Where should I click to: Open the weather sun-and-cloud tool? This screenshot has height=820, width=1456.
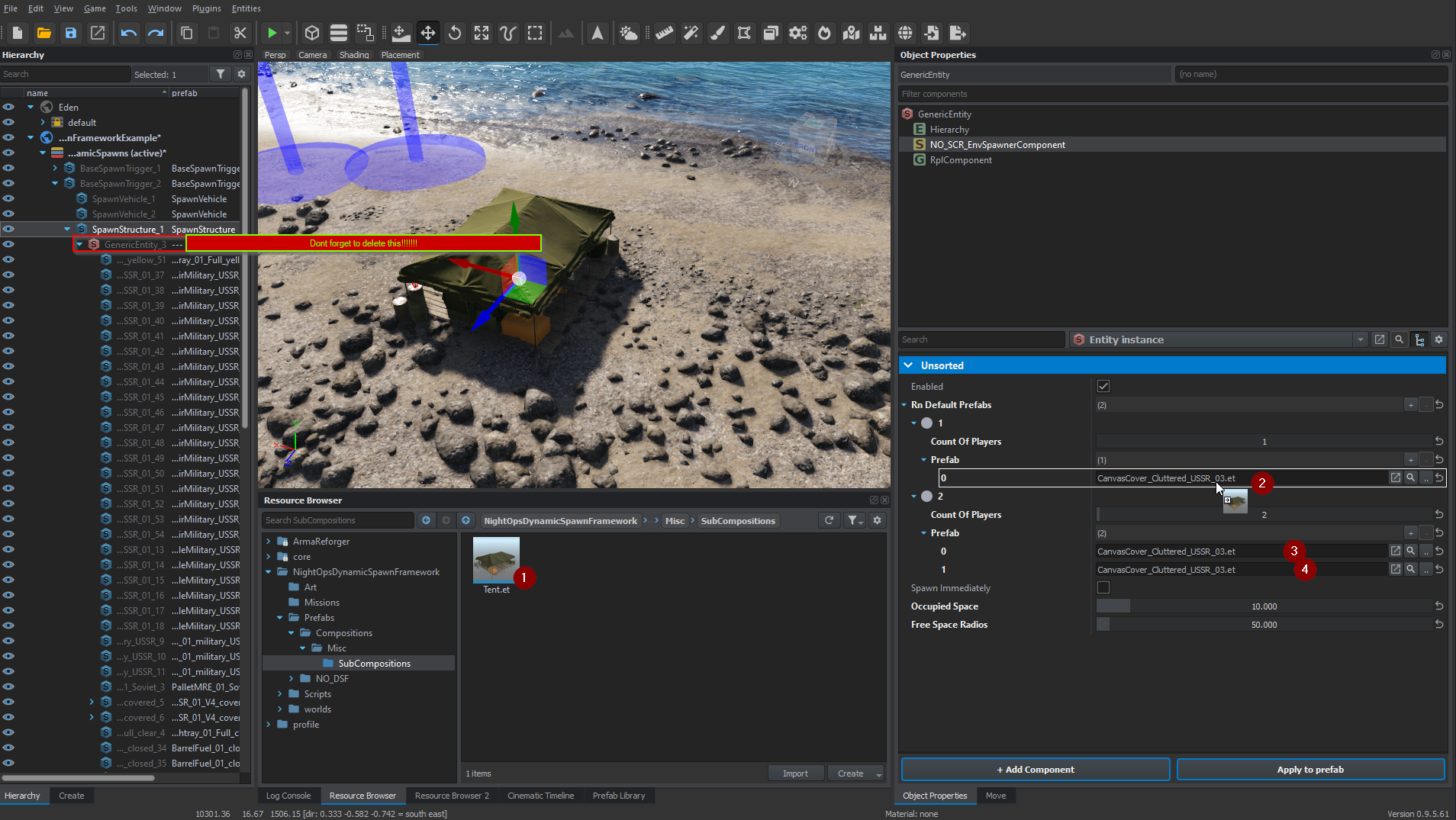point(628,33)
